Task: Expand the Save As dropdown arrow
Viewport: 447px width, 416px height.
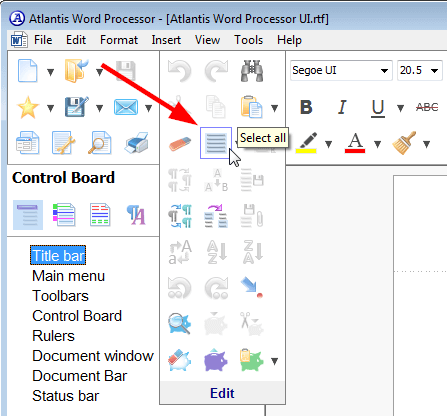Action: pyautogui.click(x=99, y=108)
